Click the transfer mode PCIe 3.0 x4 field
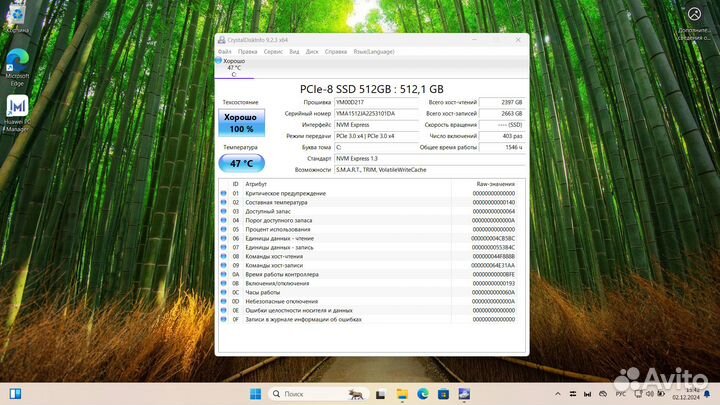 (x=376, y=136)
